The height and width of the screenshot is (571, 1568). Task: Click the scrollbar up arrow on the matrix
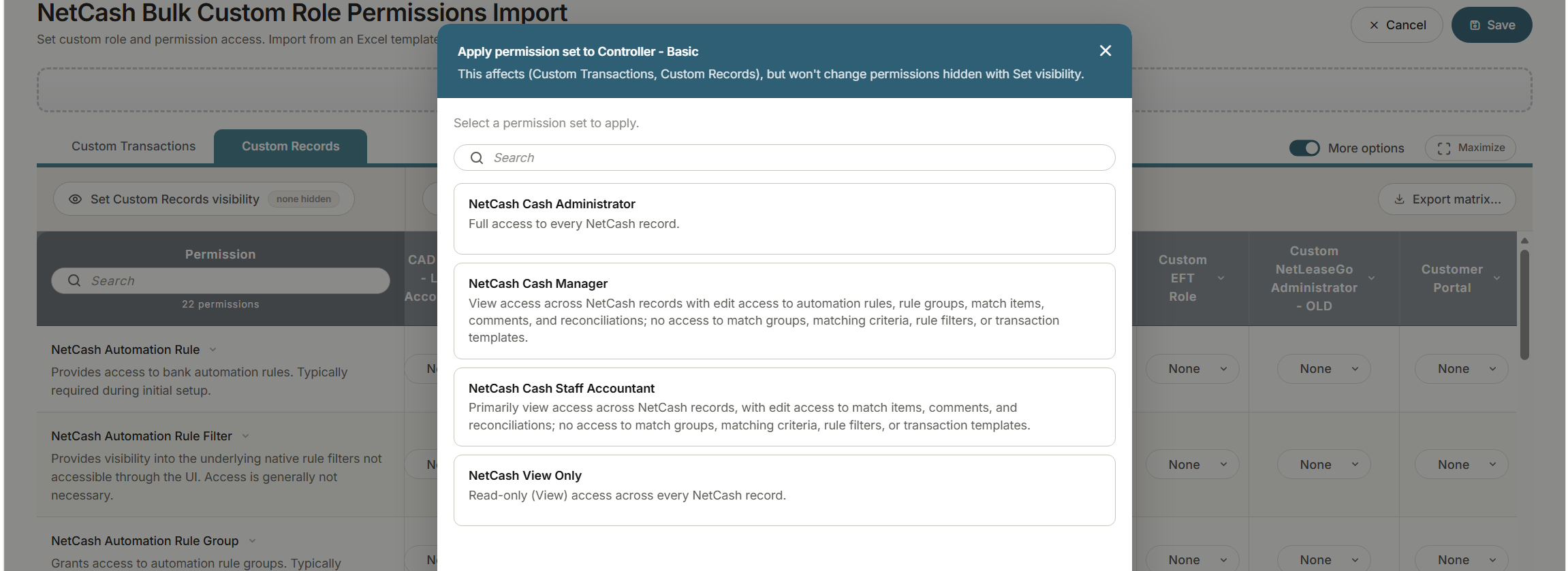tap(1525, 241)
